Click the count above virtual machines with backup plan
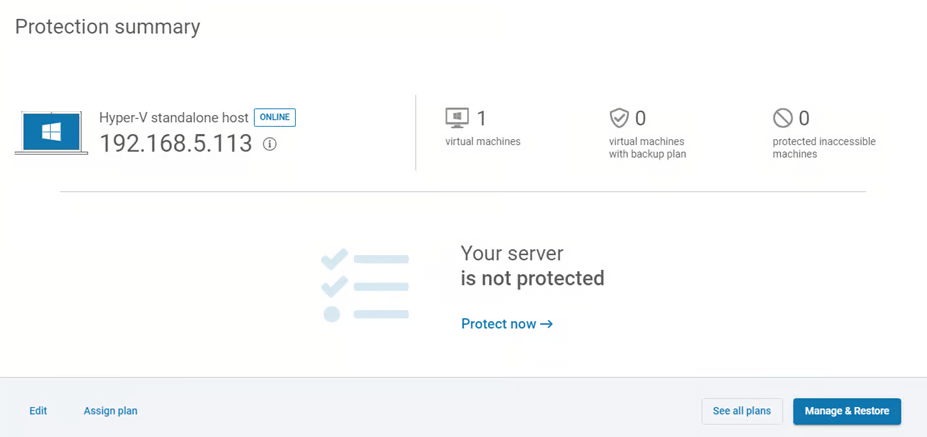 click(641, 118)
